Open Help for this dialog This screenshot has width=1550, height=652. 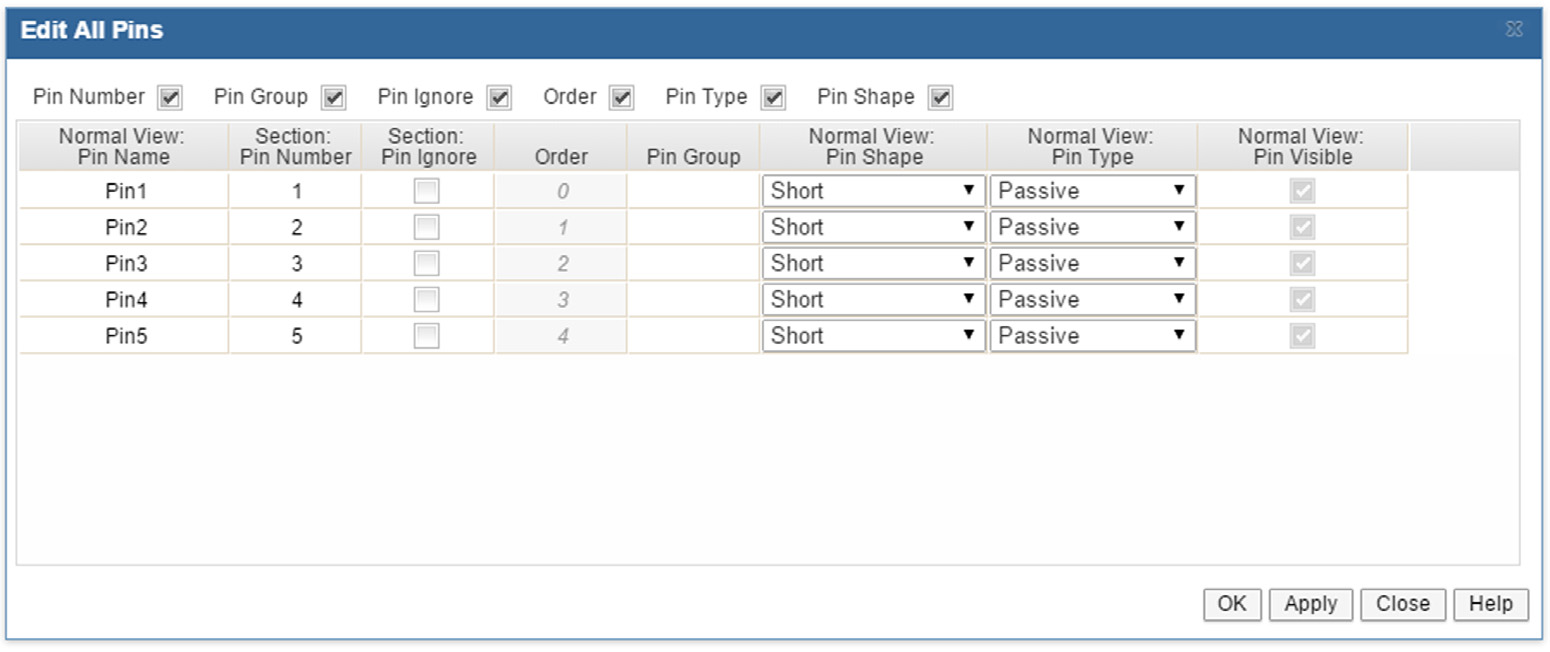click(x=1490, y=604)
